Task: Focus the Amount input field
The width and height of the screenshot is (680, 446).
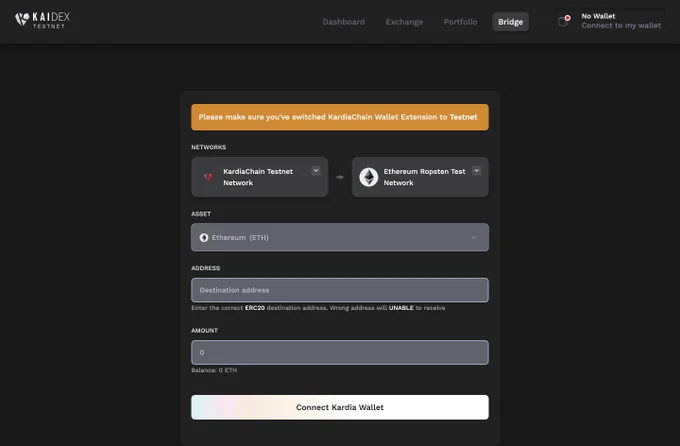Action: pos(340,352)
